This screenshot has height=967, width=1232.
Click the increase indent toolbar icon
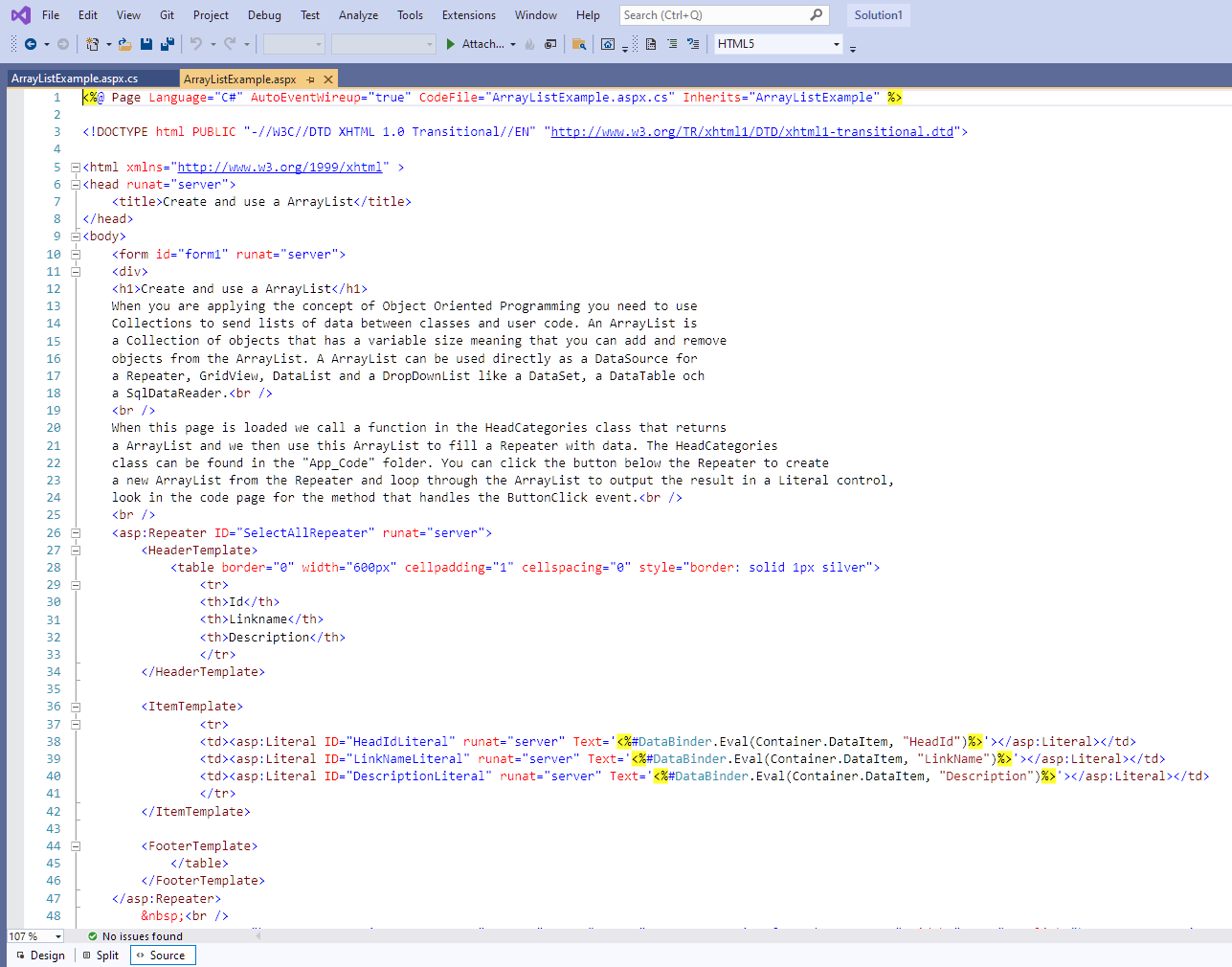tap(693, 44)
